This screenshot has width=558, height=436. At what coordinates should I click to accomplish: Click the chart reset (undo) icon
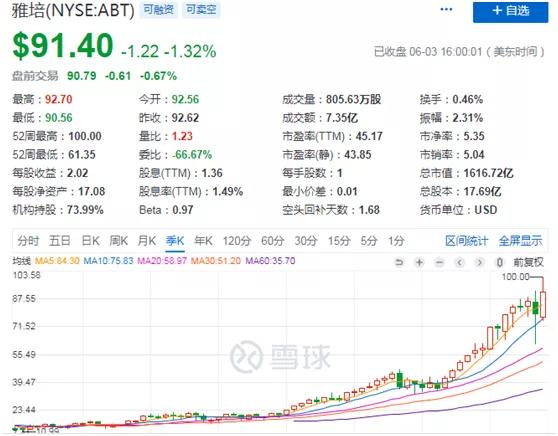click(399, 263)
